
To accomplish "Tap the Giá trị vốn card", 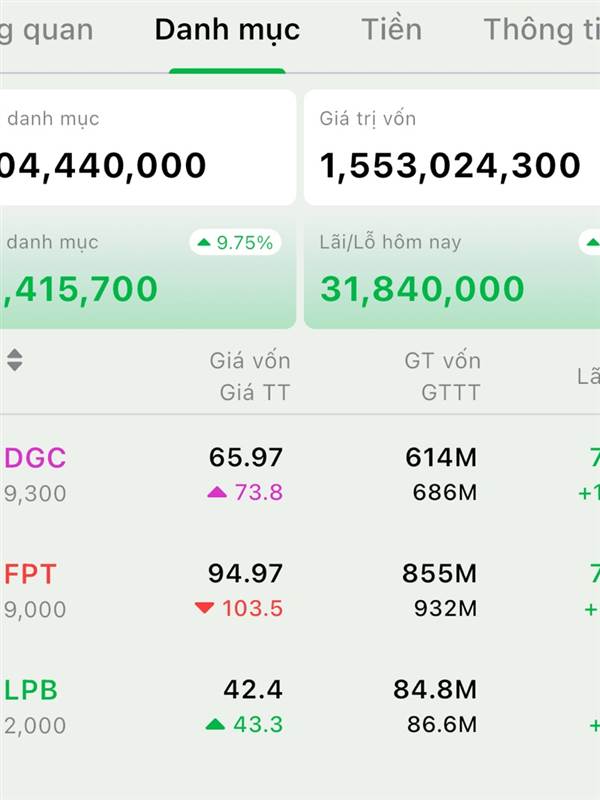I will [x=452, y=148].
